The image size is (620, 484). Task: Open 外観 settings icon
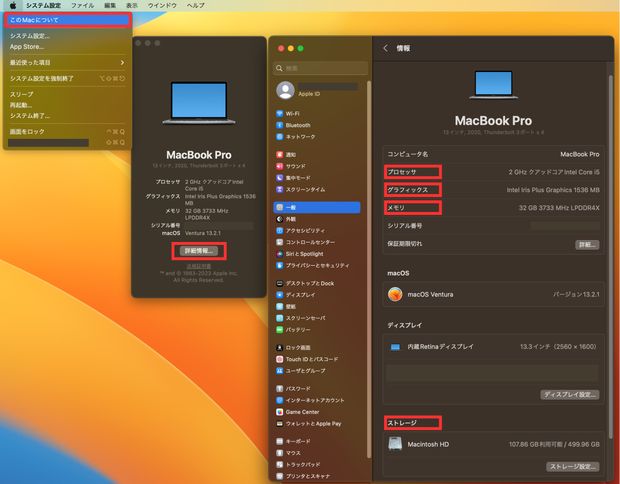(280, 219)
